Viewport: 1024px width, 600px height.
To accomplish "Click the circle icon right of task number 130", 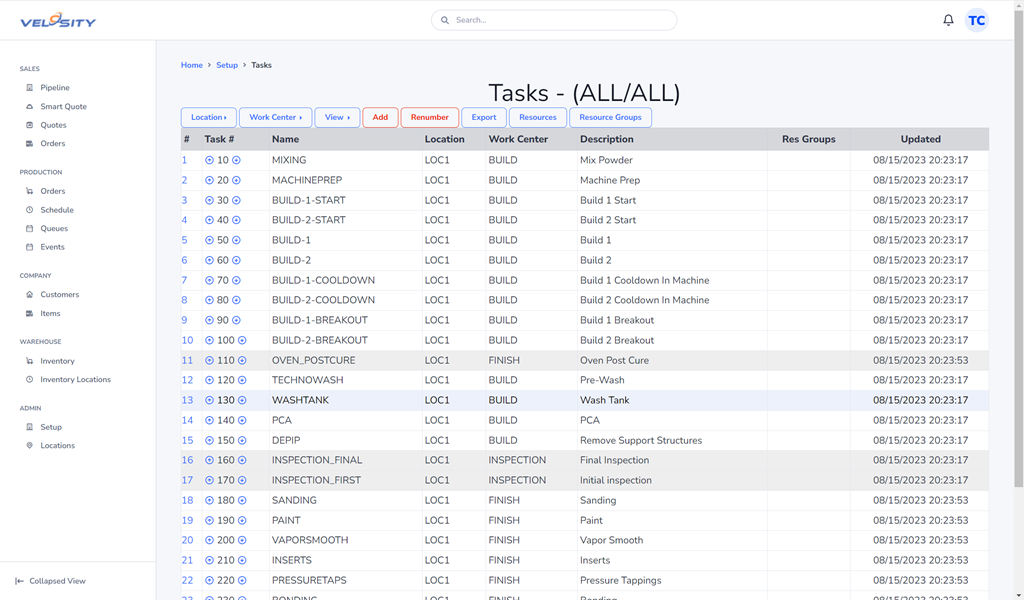I will (x=242, y=400).
